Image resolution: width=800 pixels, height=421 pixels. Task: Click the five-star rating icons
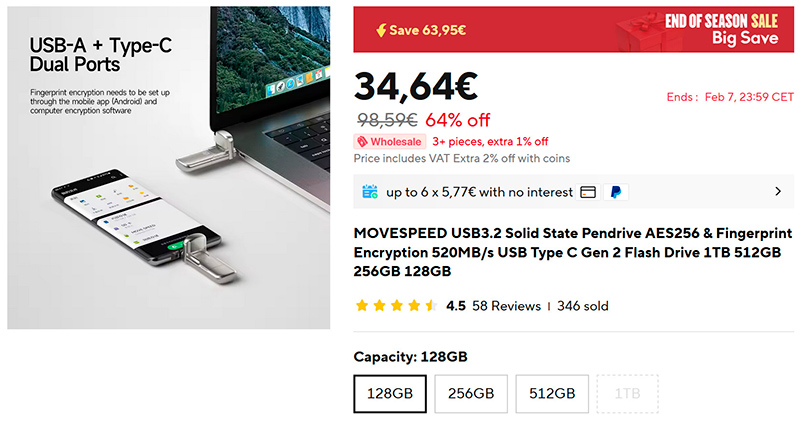[396, 306]
